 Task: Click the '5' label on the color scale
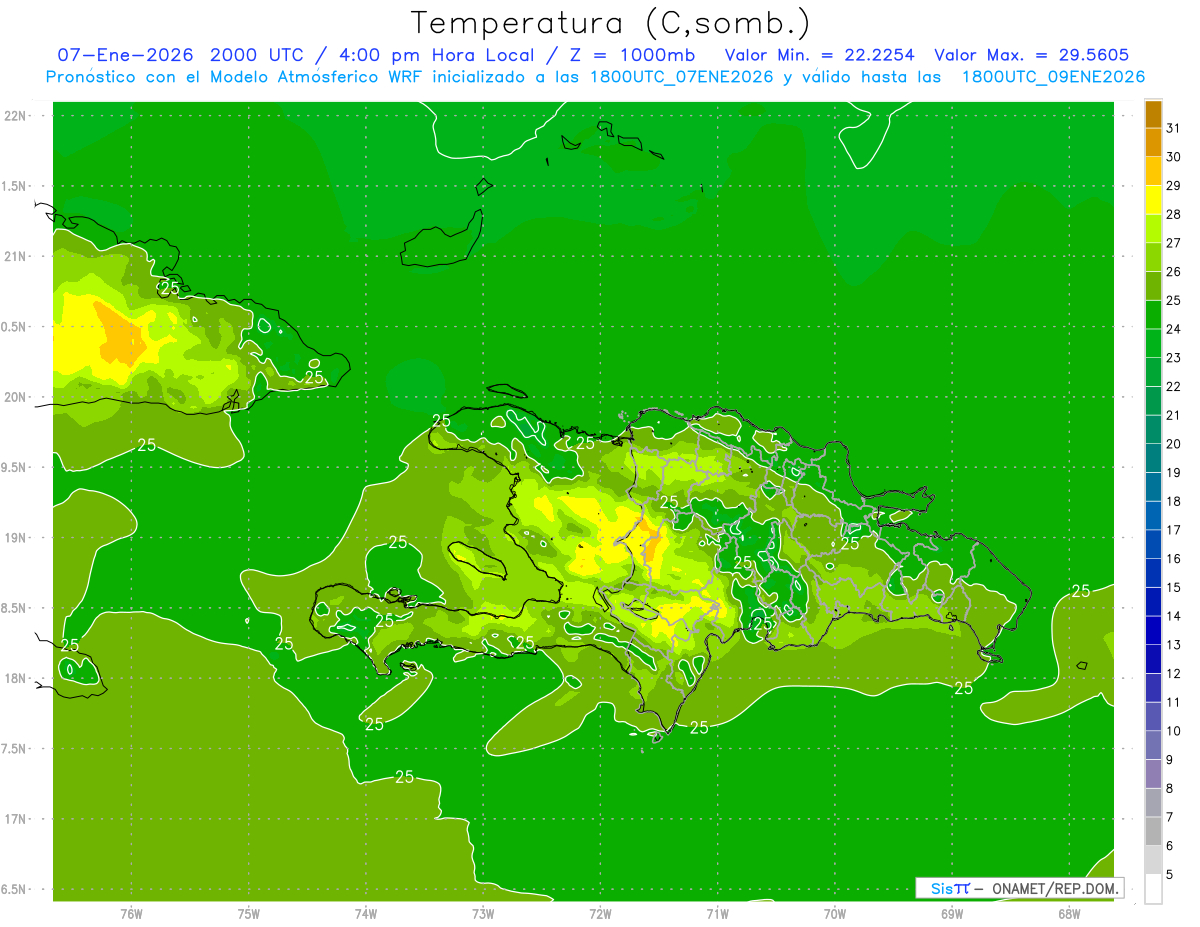pos(1170,875)
